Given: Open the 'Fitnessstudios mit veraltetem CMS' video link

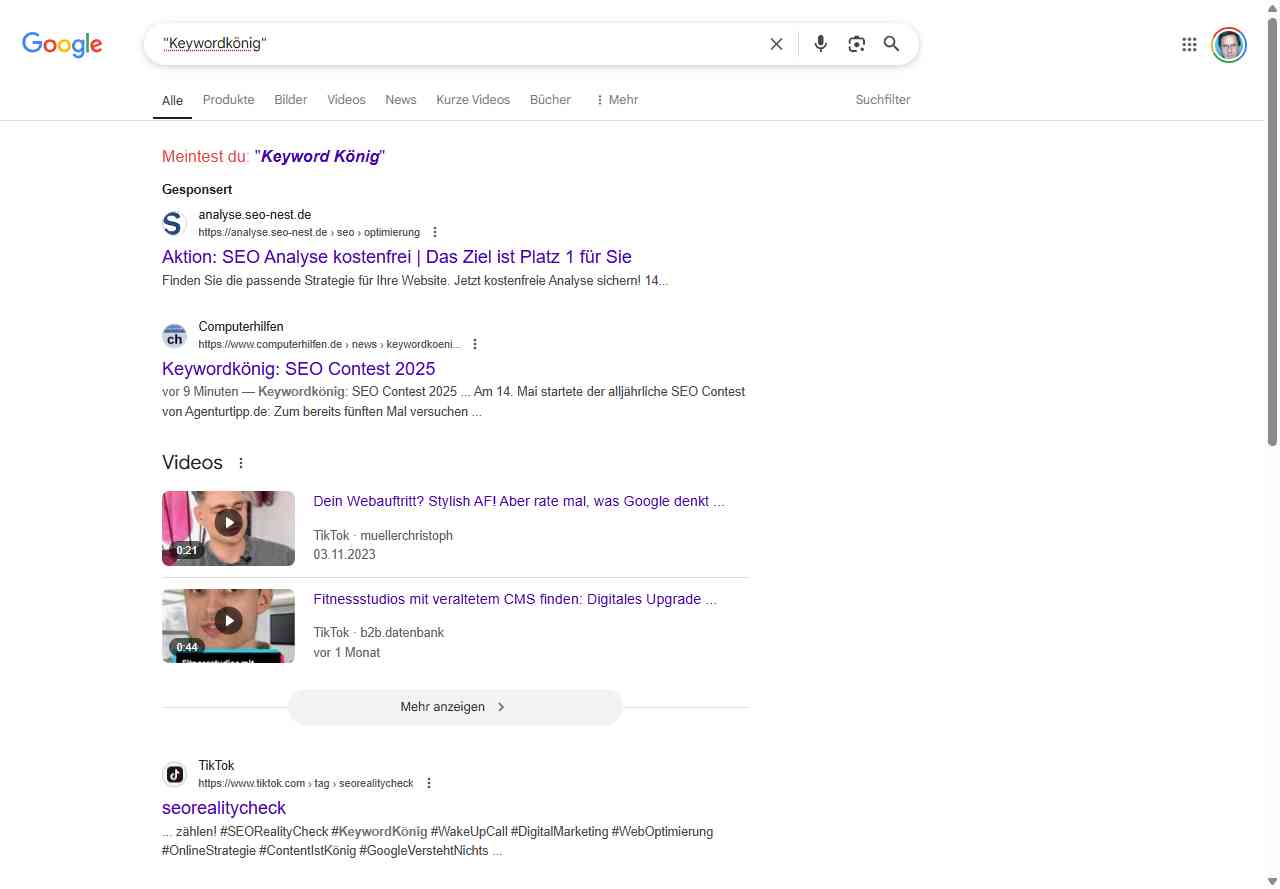Looking at the screenshot, I should (515, 599).
